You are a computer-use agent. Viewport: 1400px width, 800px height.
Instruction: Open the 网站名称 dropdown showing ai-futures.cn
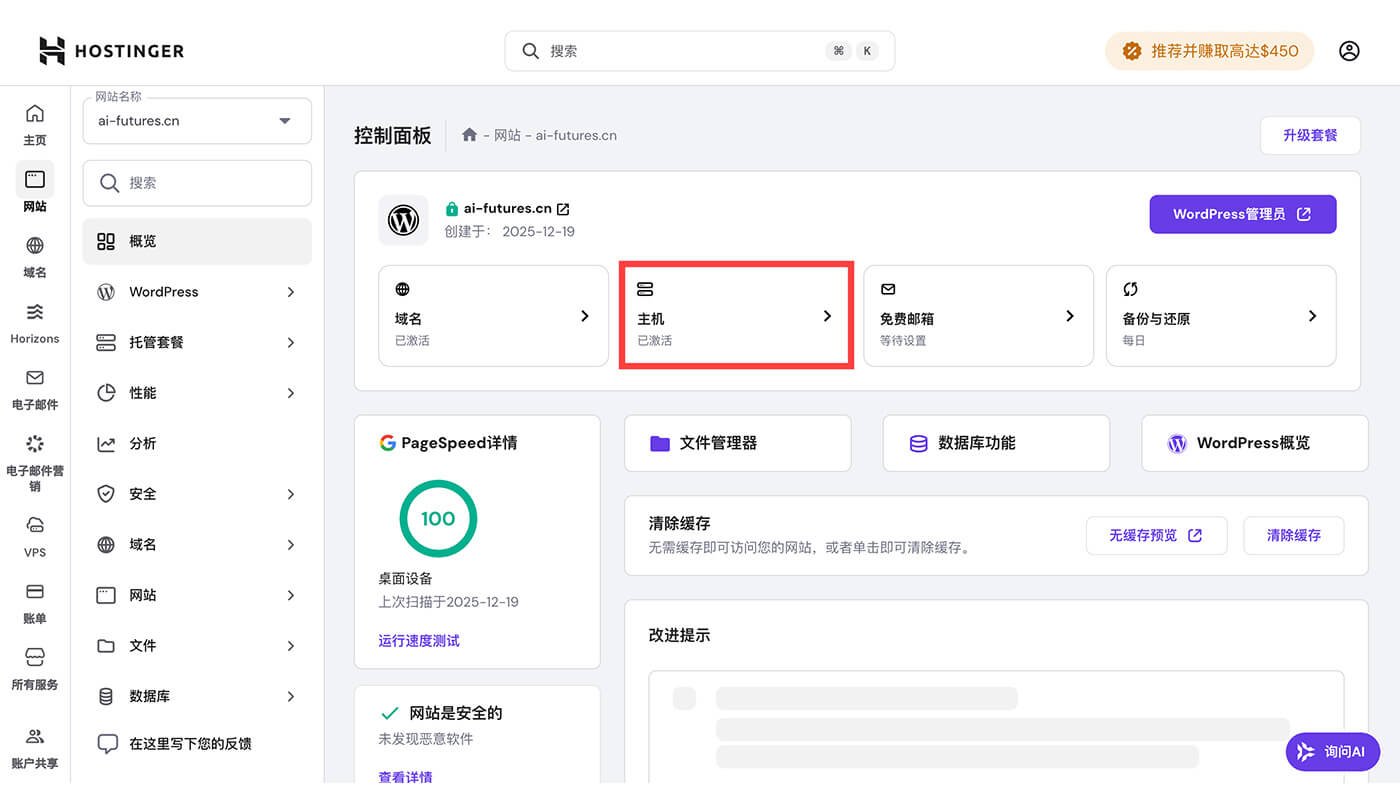click(196, 120)
